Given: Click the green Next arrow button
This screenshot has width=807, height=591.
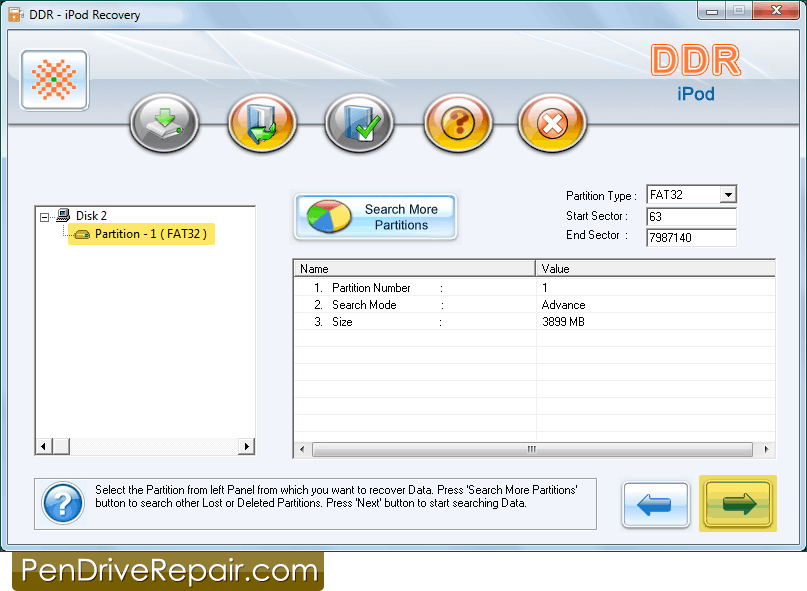Looking at the screenshot, I should 738,503.
